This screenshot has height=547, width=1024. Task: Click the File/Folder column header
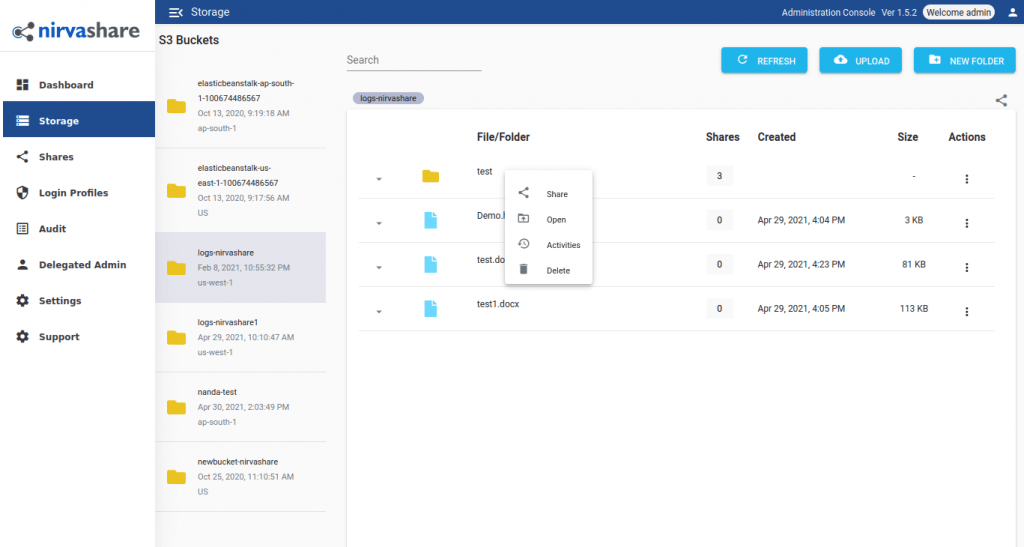[503, 137]
